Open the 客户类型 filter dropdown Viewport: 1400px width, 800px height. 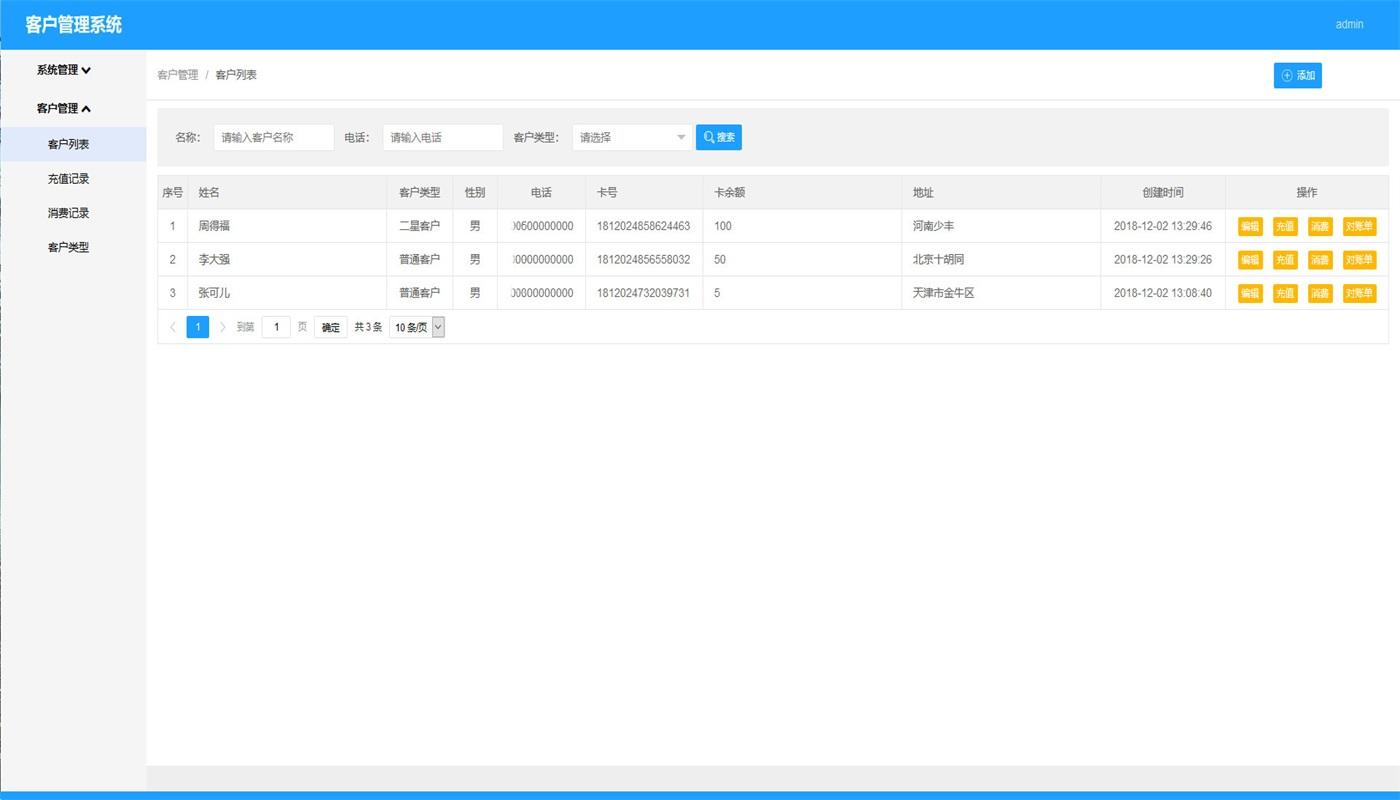coord(632,138)
